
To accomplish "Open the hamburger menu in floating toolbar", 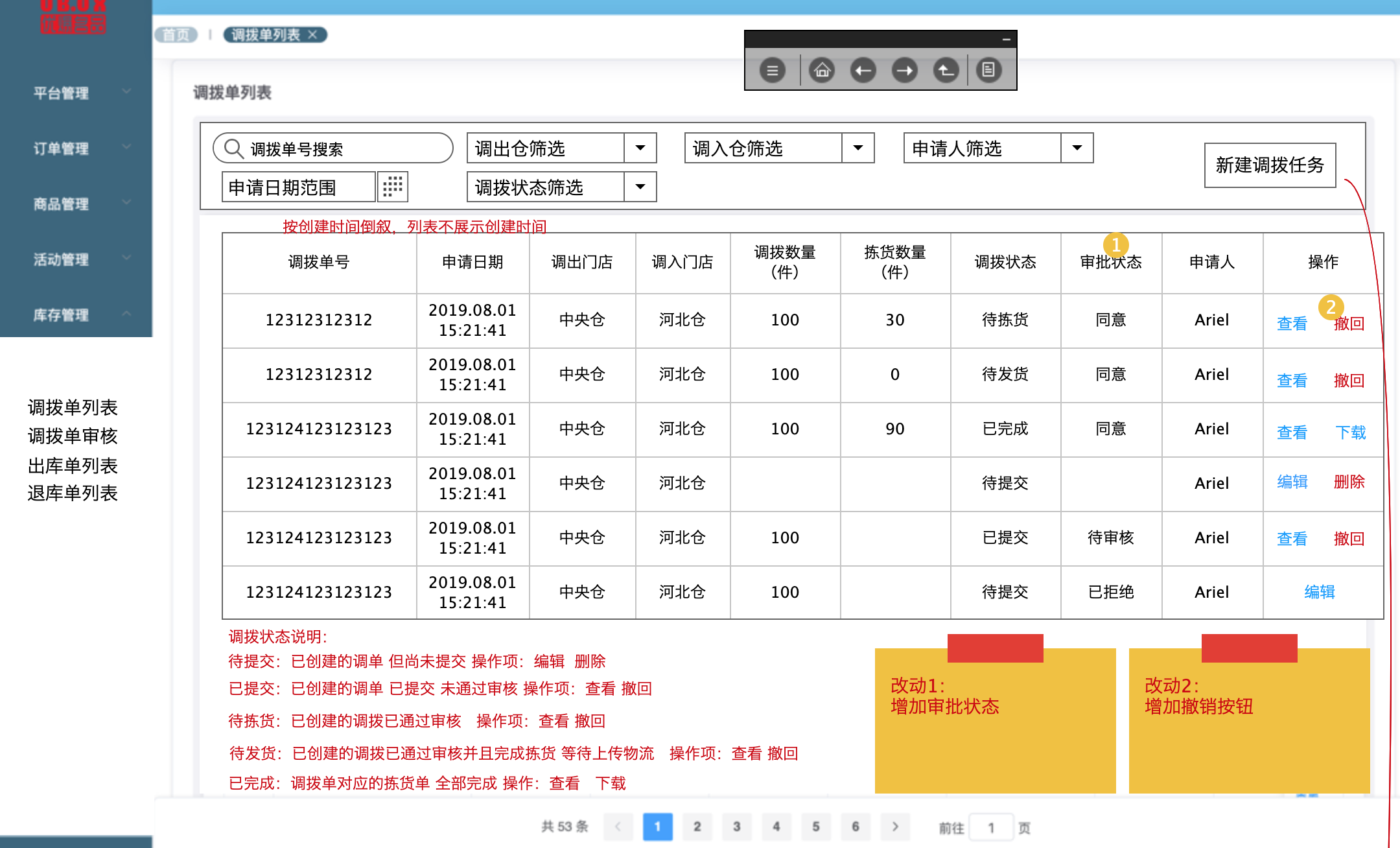I will coord(772,70).
